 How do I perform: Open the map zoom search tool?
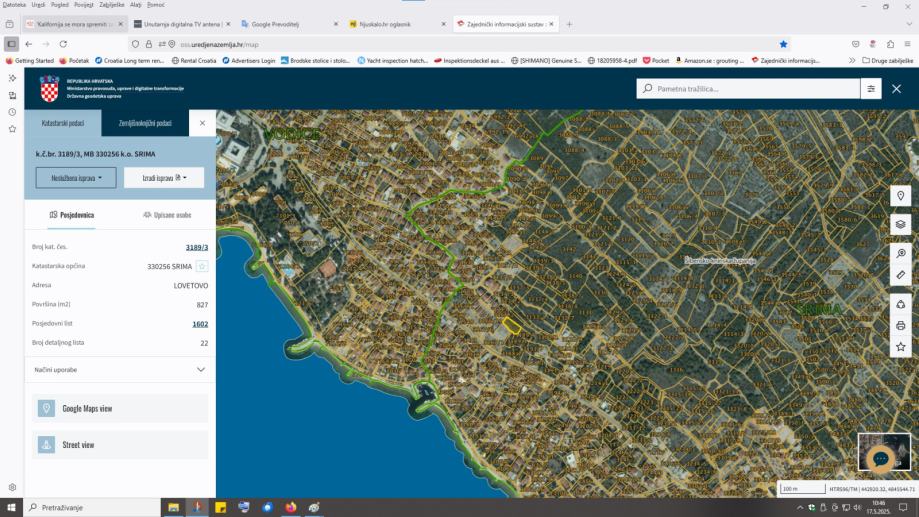tap(900, 254)
